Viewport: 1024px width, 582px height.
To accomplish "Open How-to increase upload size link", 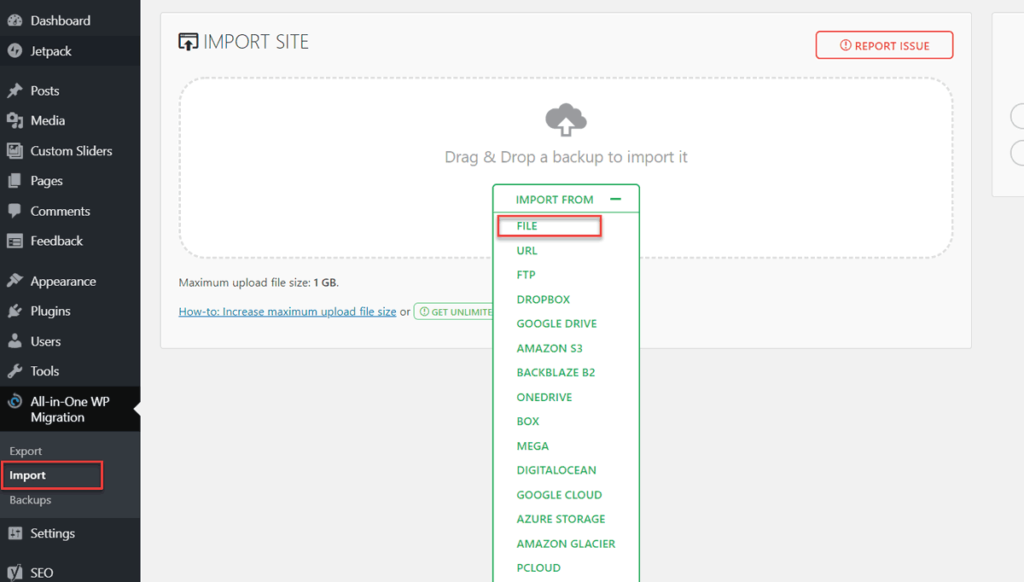I will [x=287, y=312].
